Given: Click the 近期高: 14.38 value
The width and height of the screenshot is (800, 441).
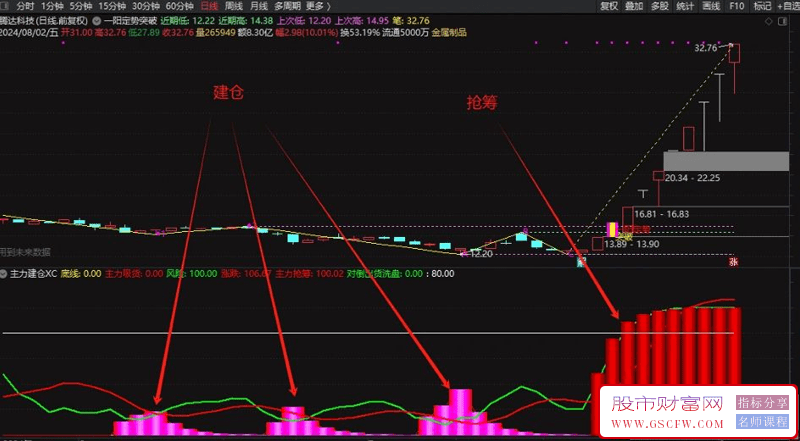Looking at the screenshot, I should [x=245, y=21].
